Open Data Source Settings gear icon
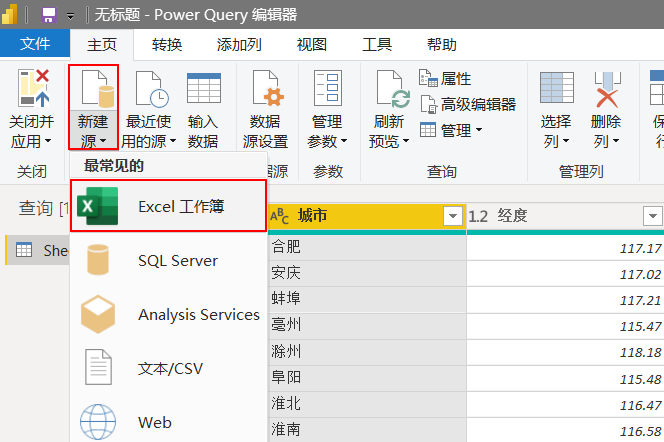This screenshot has width=664, height=442. click(x=268, y=88)
